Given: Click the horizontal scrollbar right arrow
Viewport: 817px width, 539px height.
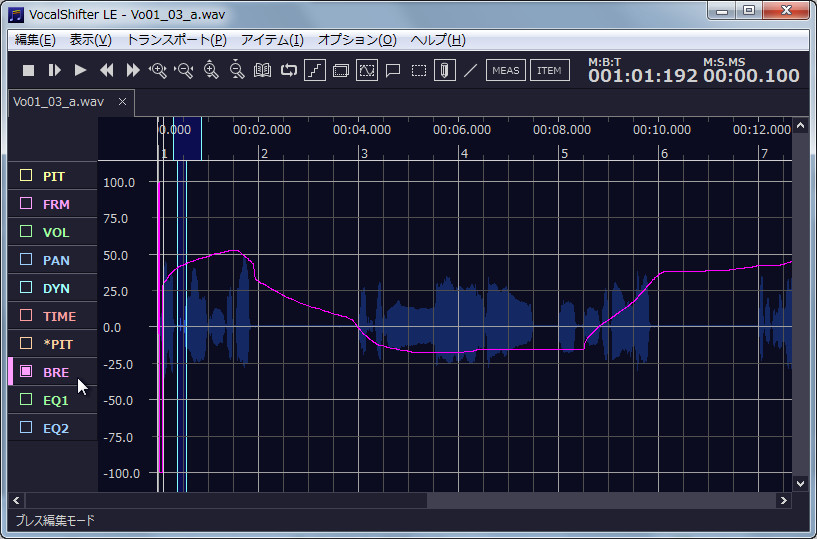Looking at the screenshot, I should 783,500.
